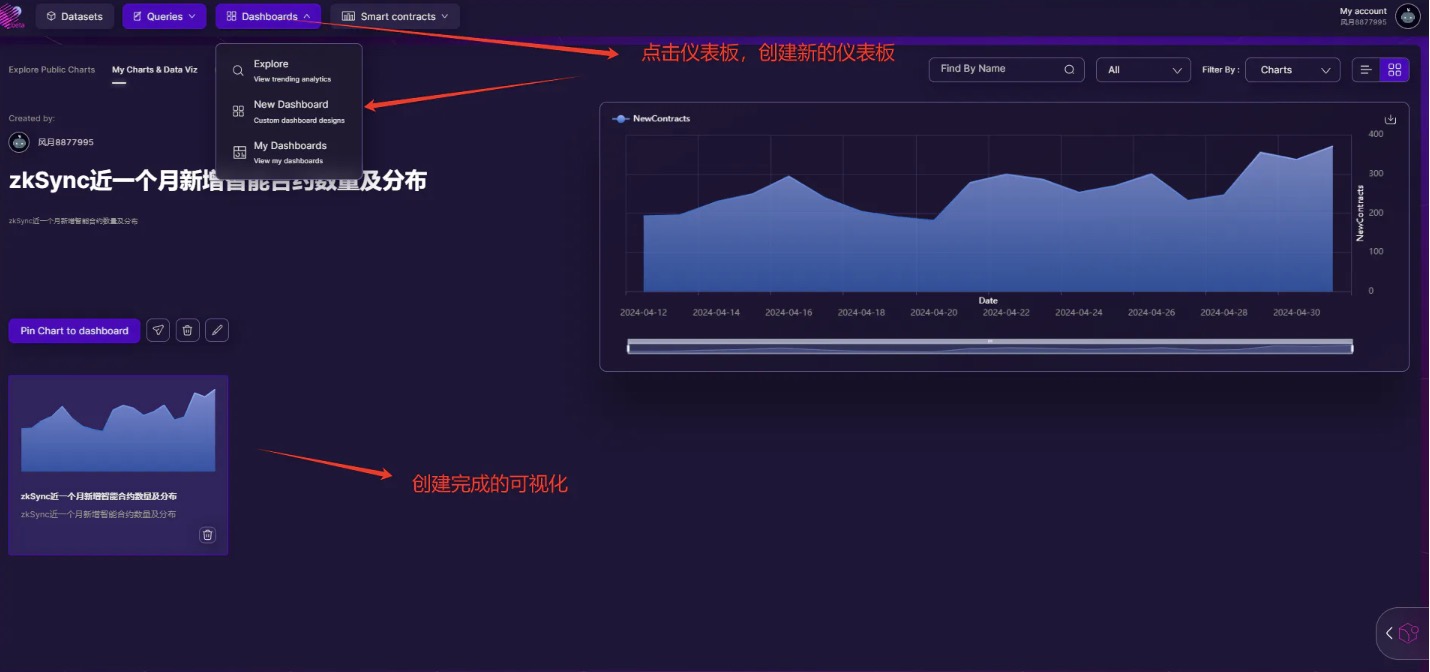Click the trash icon beside Pin Chart button
Viewport: 1430px width, 672px height.
click(187, 330)
